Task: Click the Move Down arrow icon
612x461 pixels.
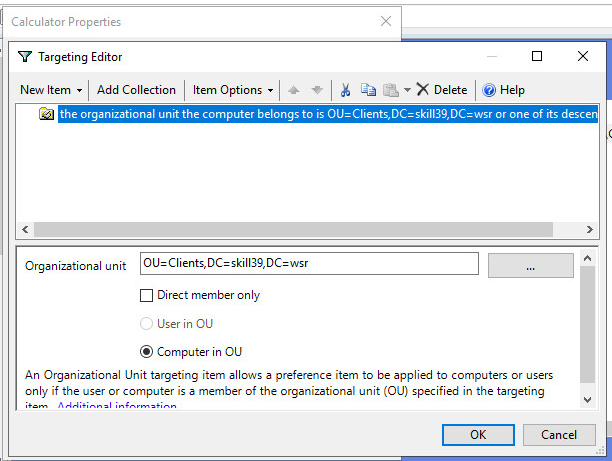Action: (x=317, y=90)
